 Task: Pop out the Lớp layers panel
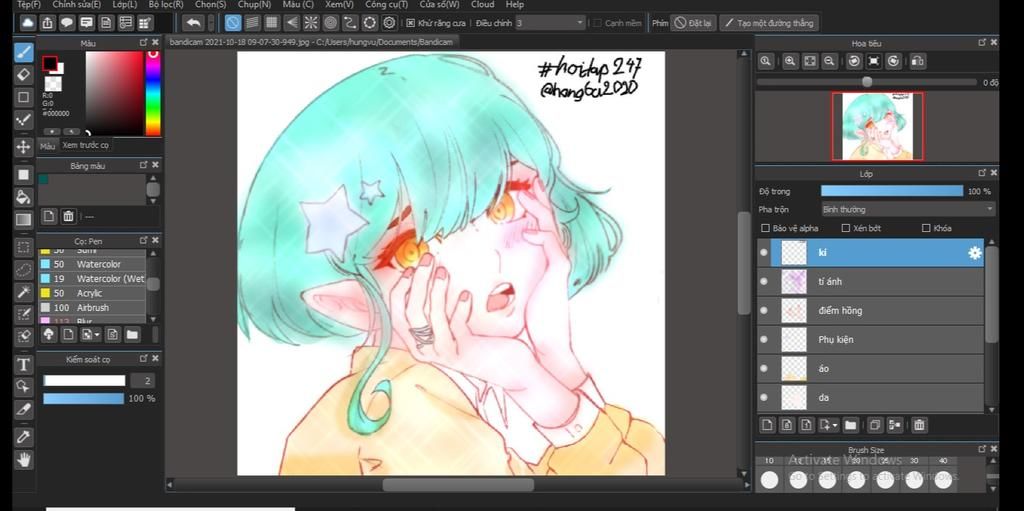[x=982, y=173]
